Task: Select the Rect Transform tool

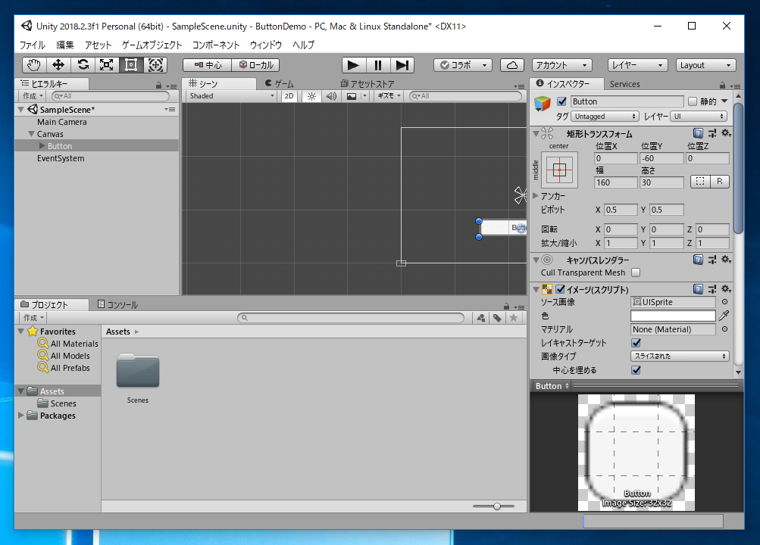Action: pos(131,65)
